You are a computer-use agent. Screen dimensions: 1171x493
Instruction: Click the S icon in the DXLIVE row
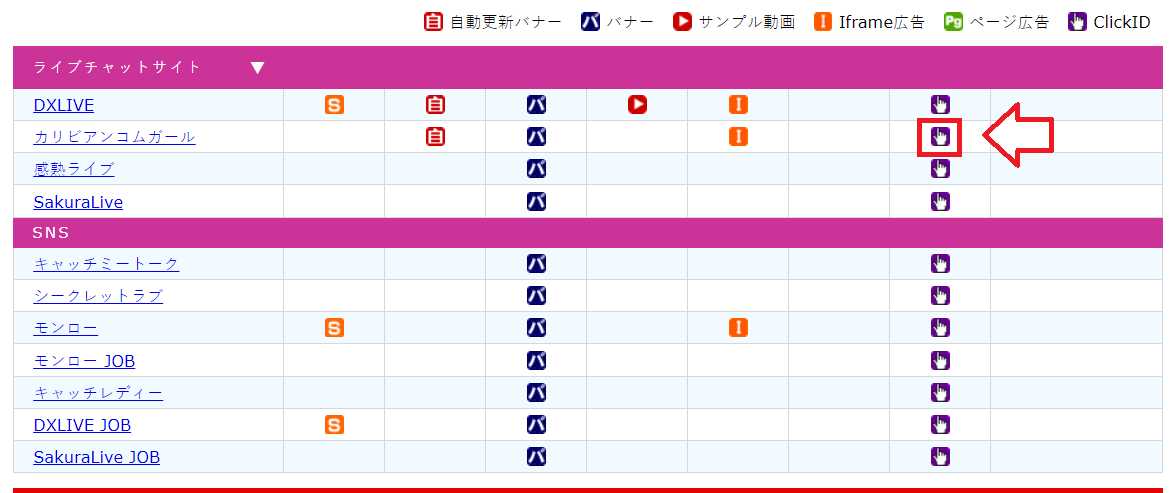click(x=335, y=105)
